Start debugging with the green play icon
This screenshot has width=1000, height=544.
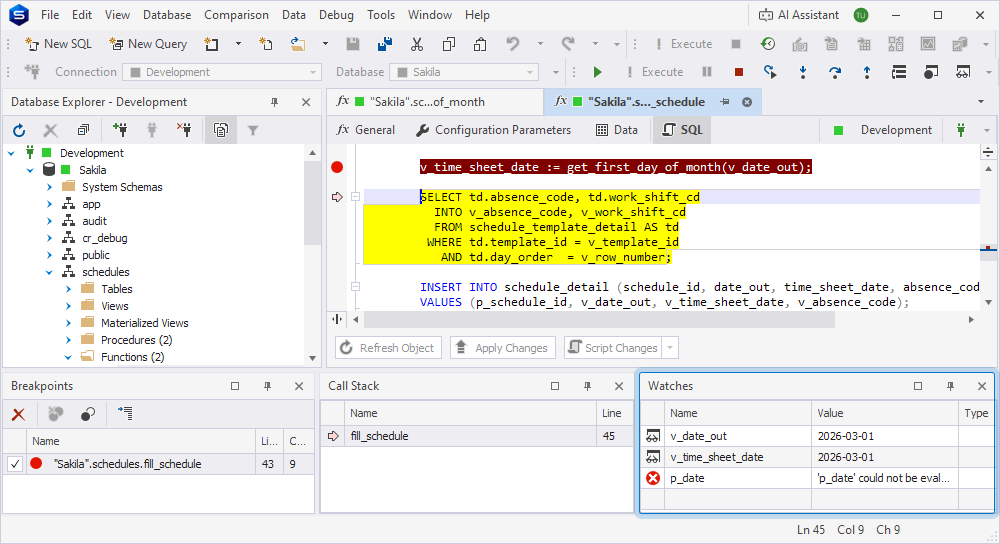597,72
